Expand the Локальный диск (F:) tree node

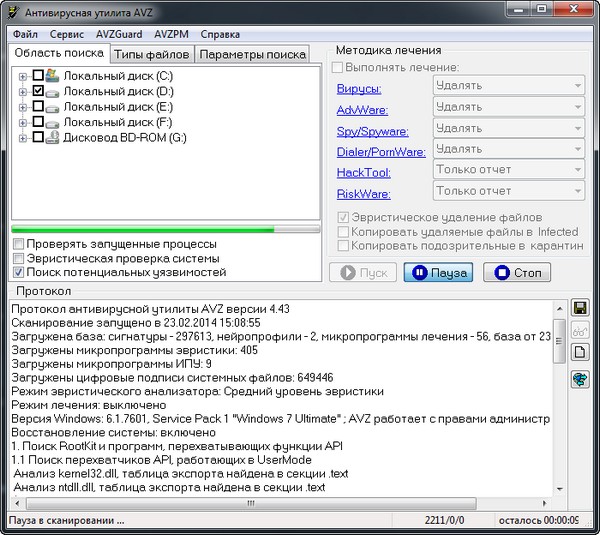(23, 122)
